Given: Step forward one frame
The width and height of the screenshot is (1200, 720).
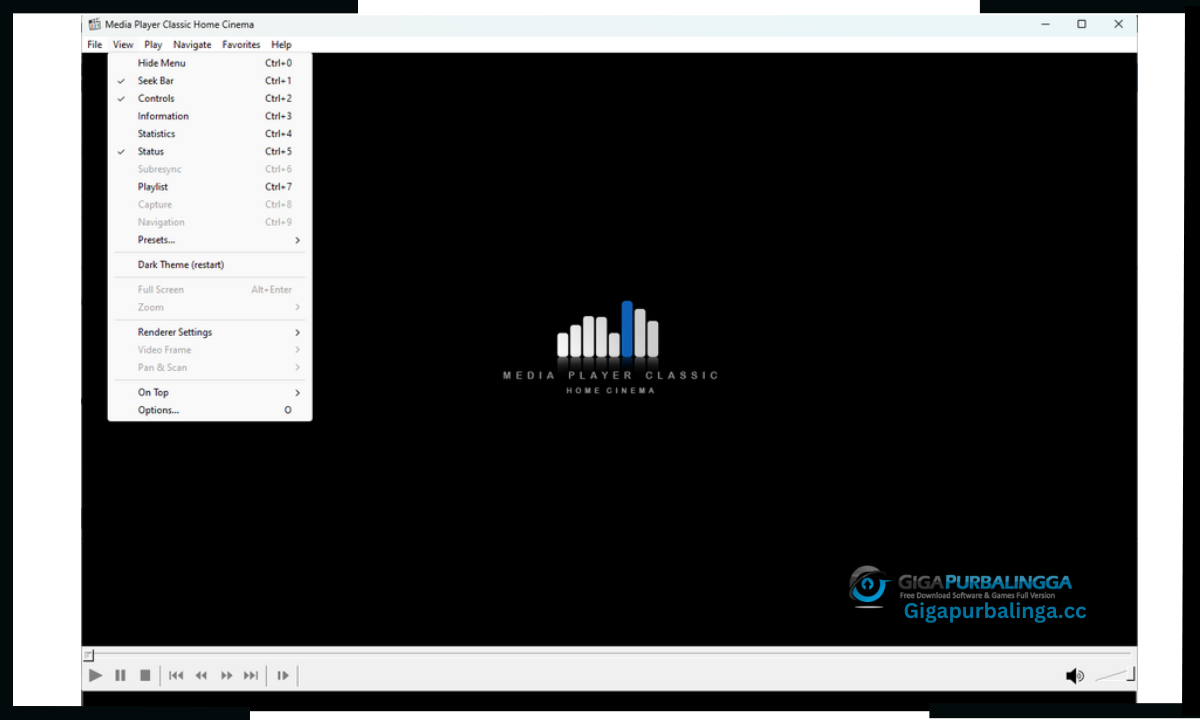Looking at the screenshot, I should 283,676.
